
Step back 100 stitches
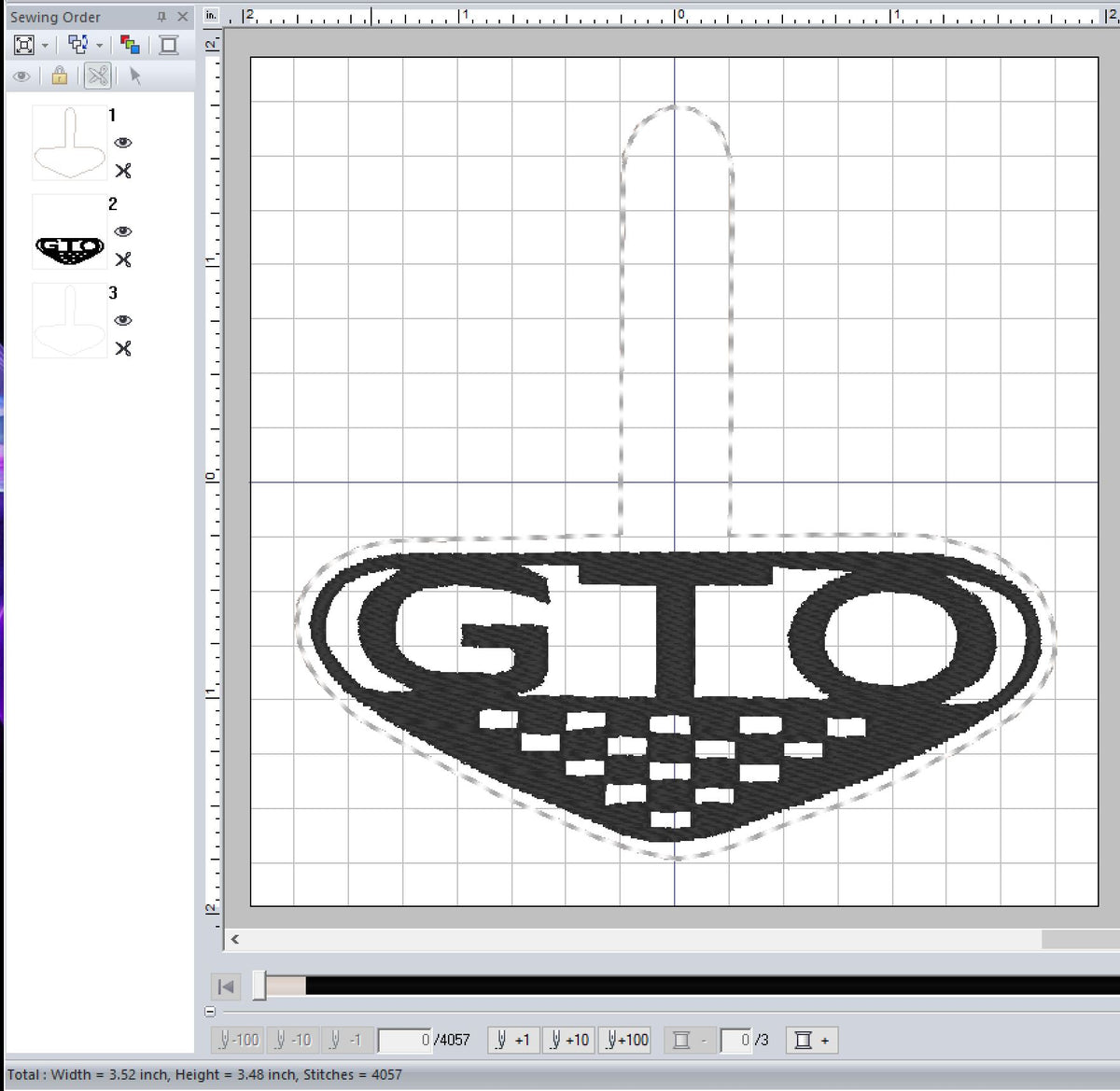(239, 1040)
